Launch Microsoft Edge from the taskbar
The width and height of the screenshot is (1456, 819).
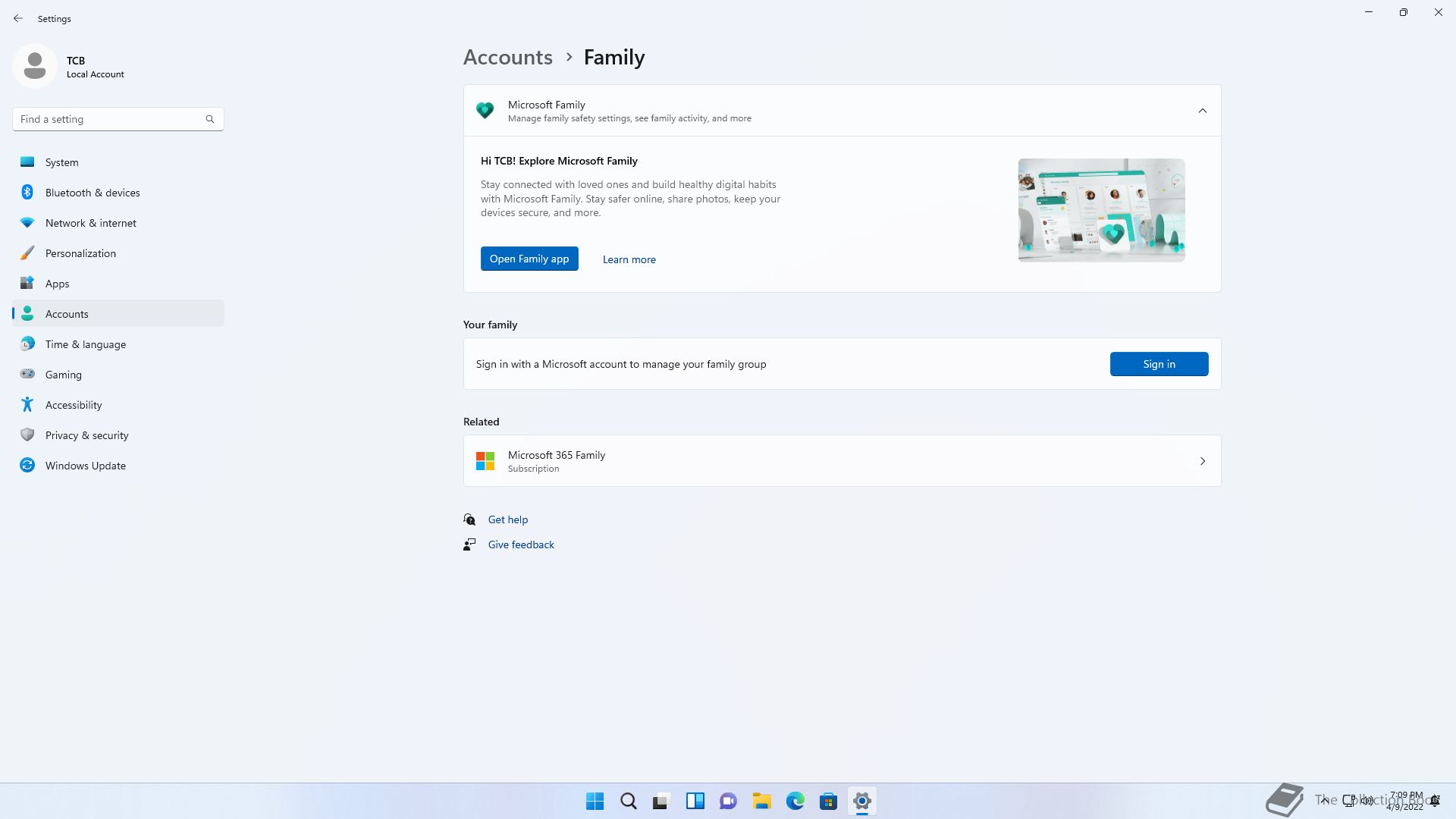[x=795, y=801]
